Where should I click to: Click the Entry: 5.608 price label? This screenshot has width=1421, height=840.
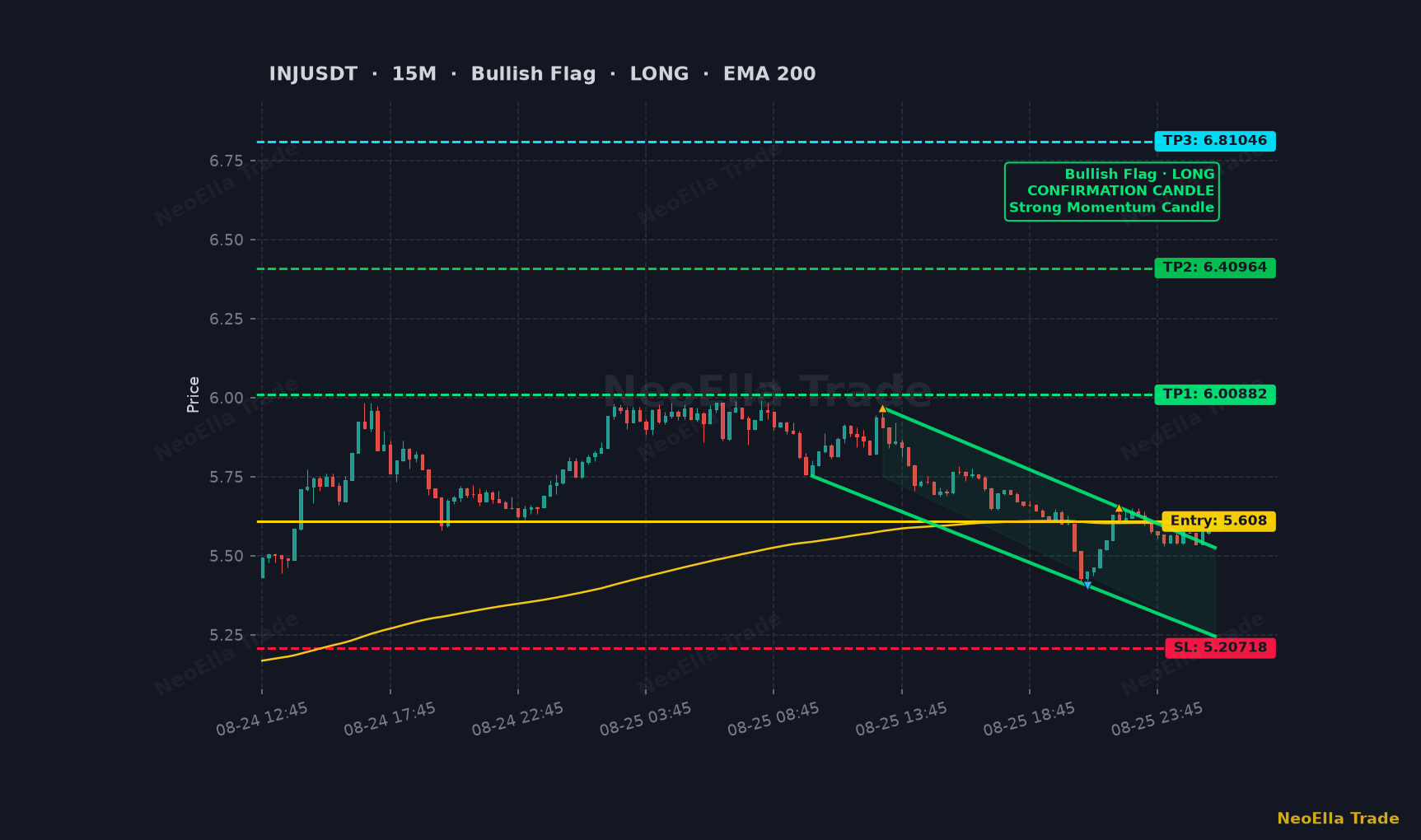point(1218,521)
